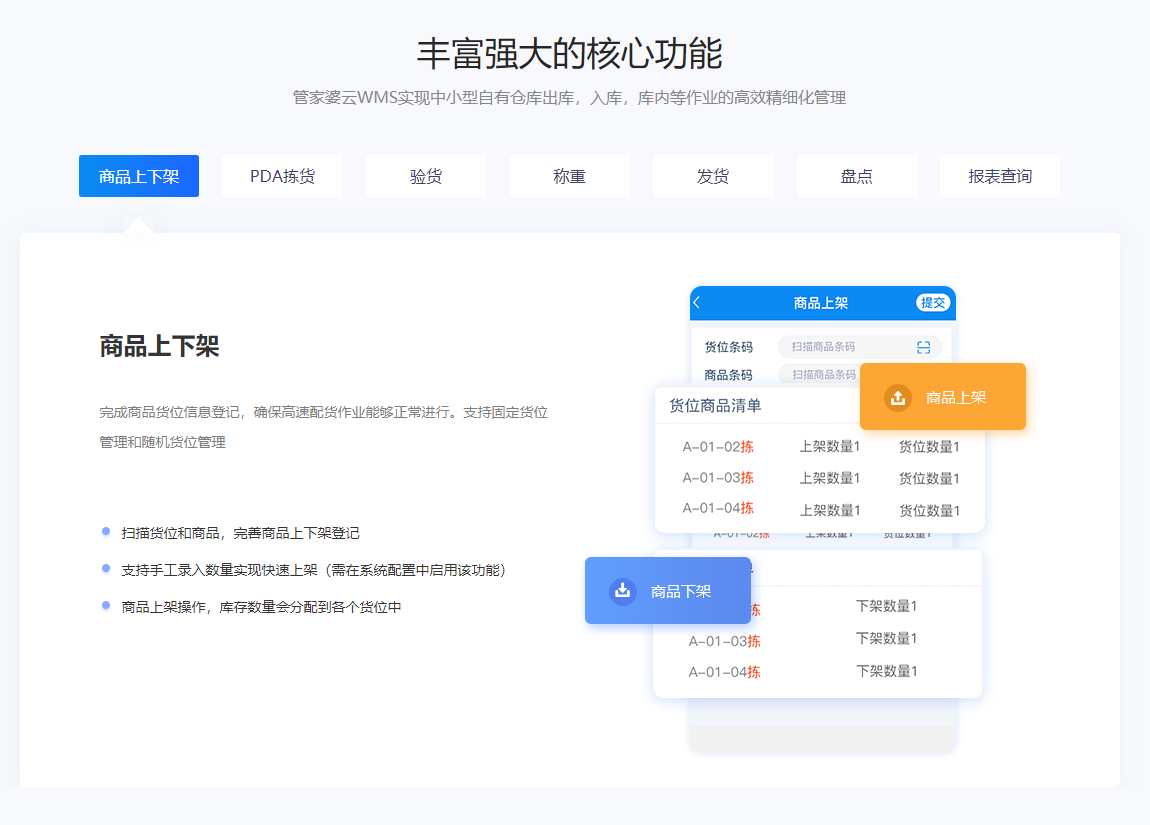
Task: Click the 完成商品货位信息登记 description paragraph
Action: tap(323, 427)
